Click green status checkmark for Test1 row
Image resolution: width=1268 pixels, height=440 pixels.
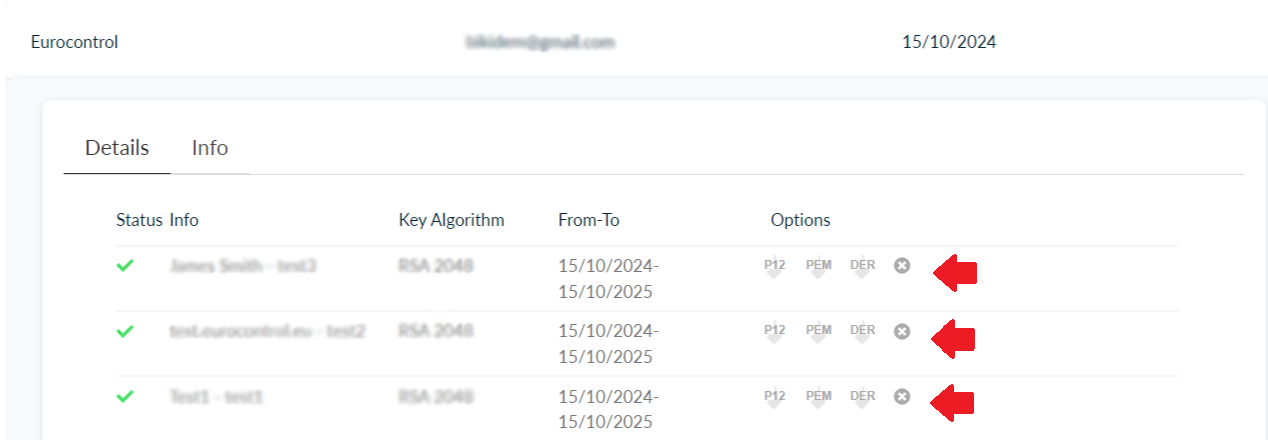click(125, 397)
